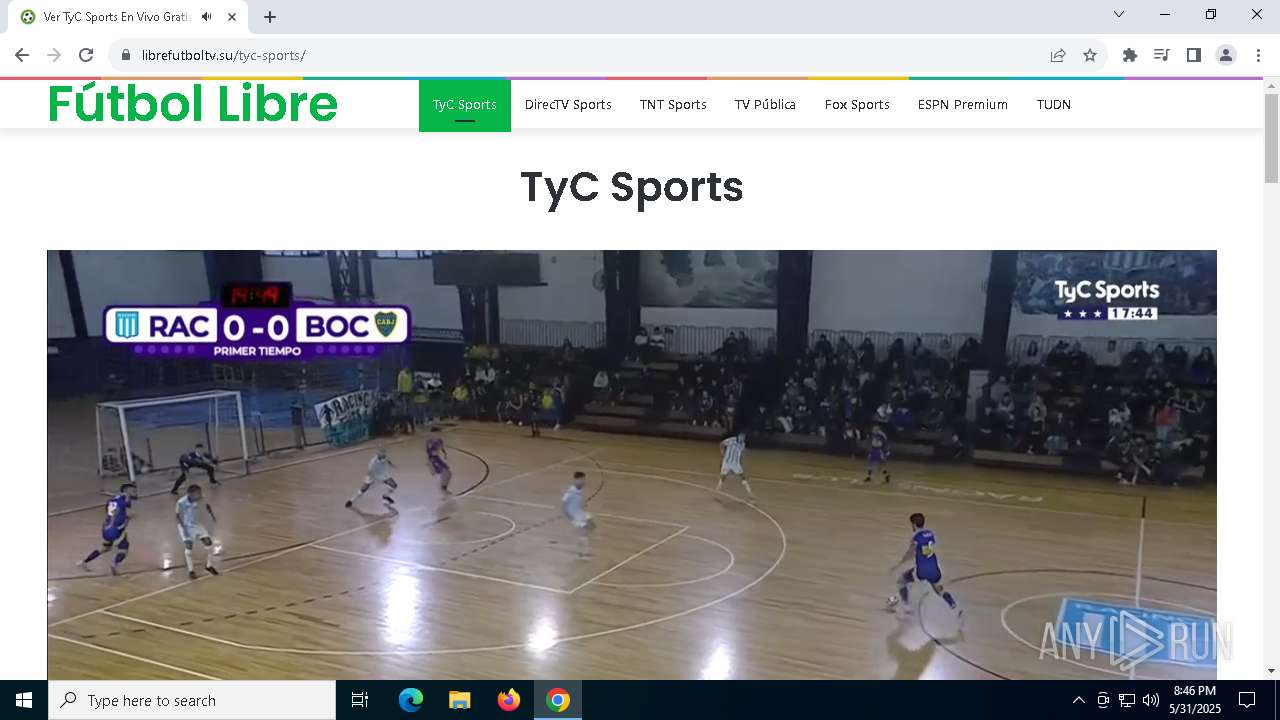The width and height of the screenshot is (1280, 720).
Task: Click the taskbar search box
Action: click(192, 700)
